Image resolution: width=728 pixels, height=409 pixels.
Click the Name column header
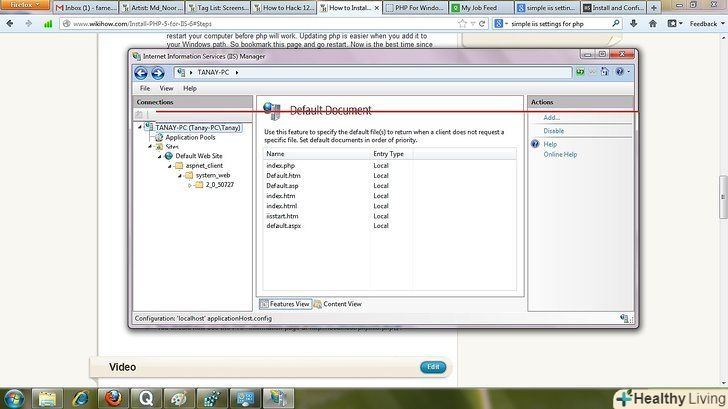(x=276, y=154)
